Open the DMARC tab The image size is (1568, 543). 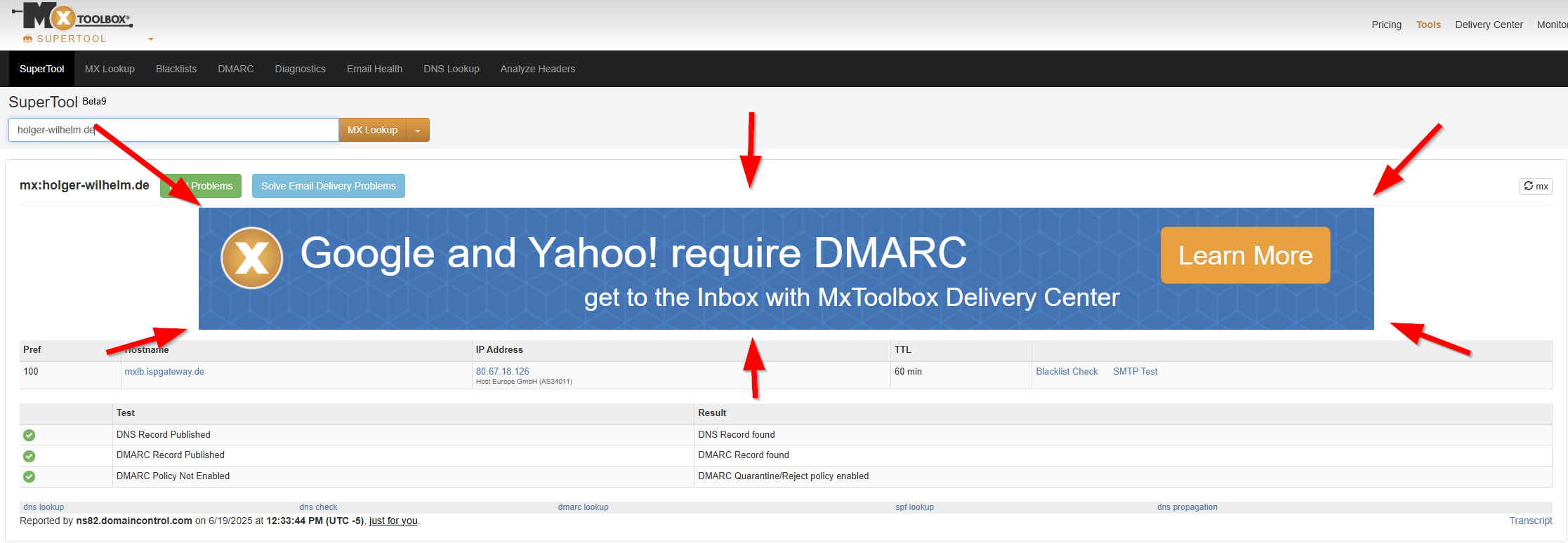[236, 69]
